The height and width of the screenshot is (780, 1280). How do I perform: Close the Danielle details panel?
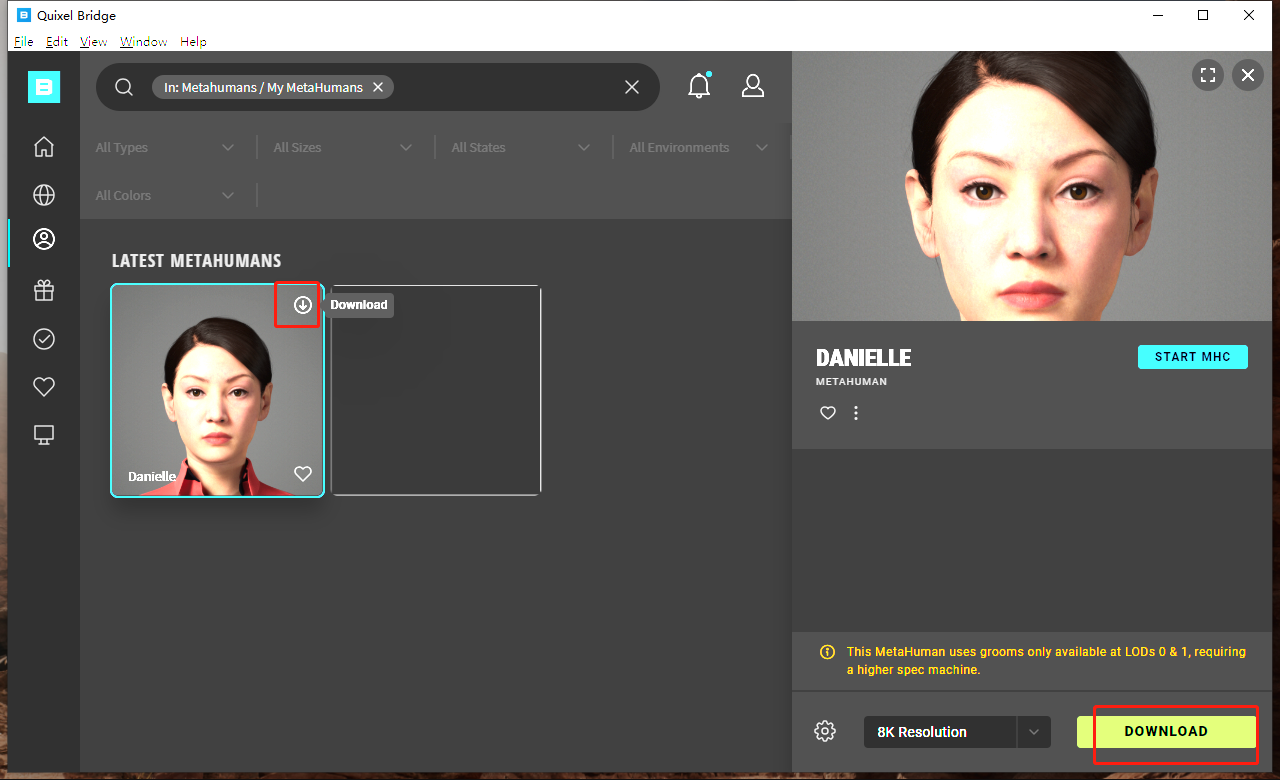(1247, 75)
